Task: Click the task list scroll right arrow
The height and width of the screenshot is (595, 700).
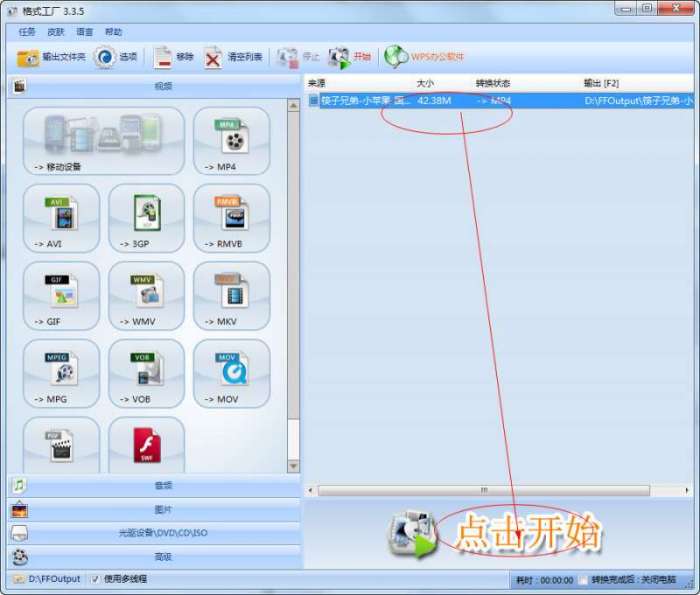Action: [687, 491]
